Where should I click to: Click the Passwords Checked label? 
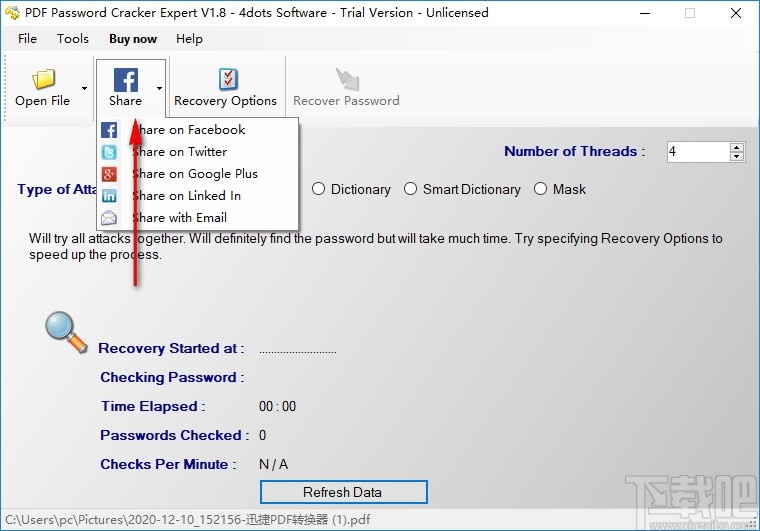click(x=174, y=435)
